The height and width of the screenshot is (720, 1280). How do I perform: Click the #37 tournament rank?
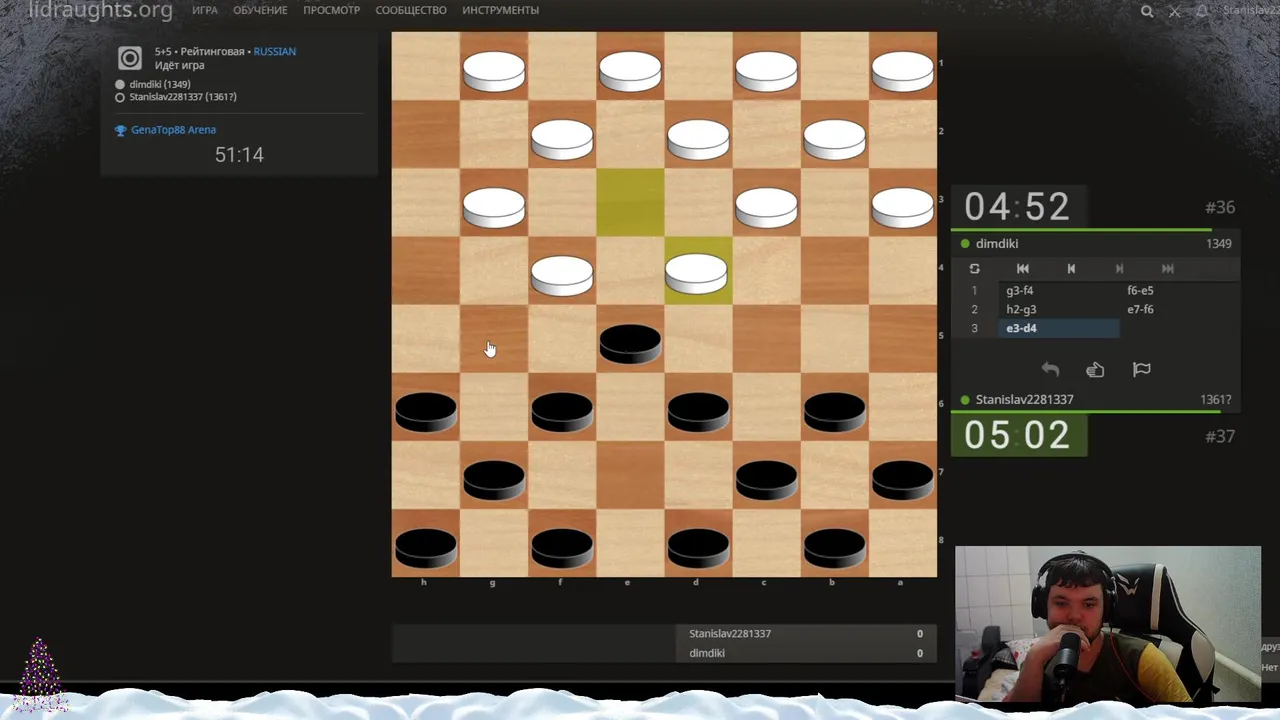click(x=1220, y=436)
